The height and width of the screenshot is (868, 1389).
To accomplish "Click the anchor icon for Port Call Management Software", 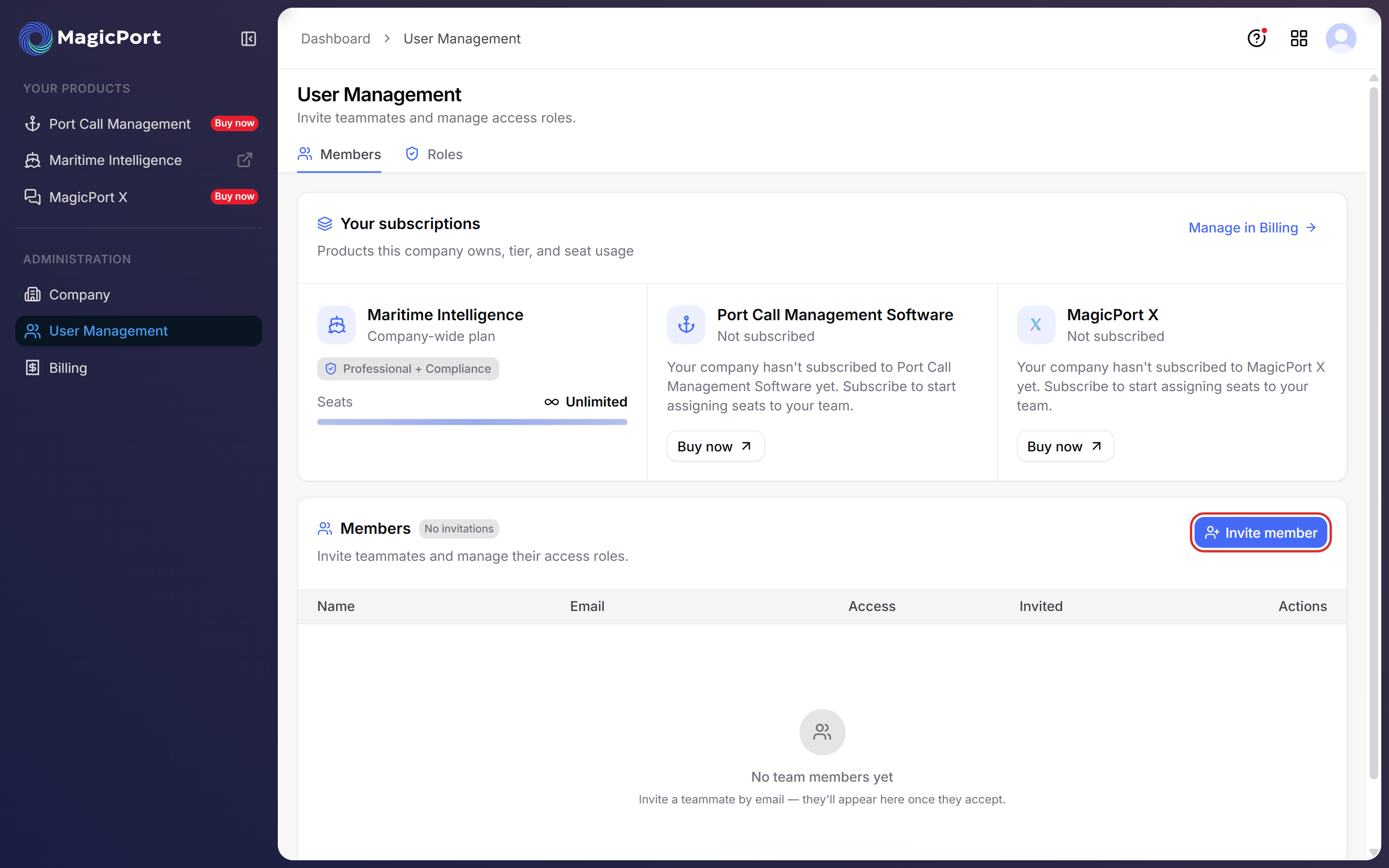I will coord(686,325).
